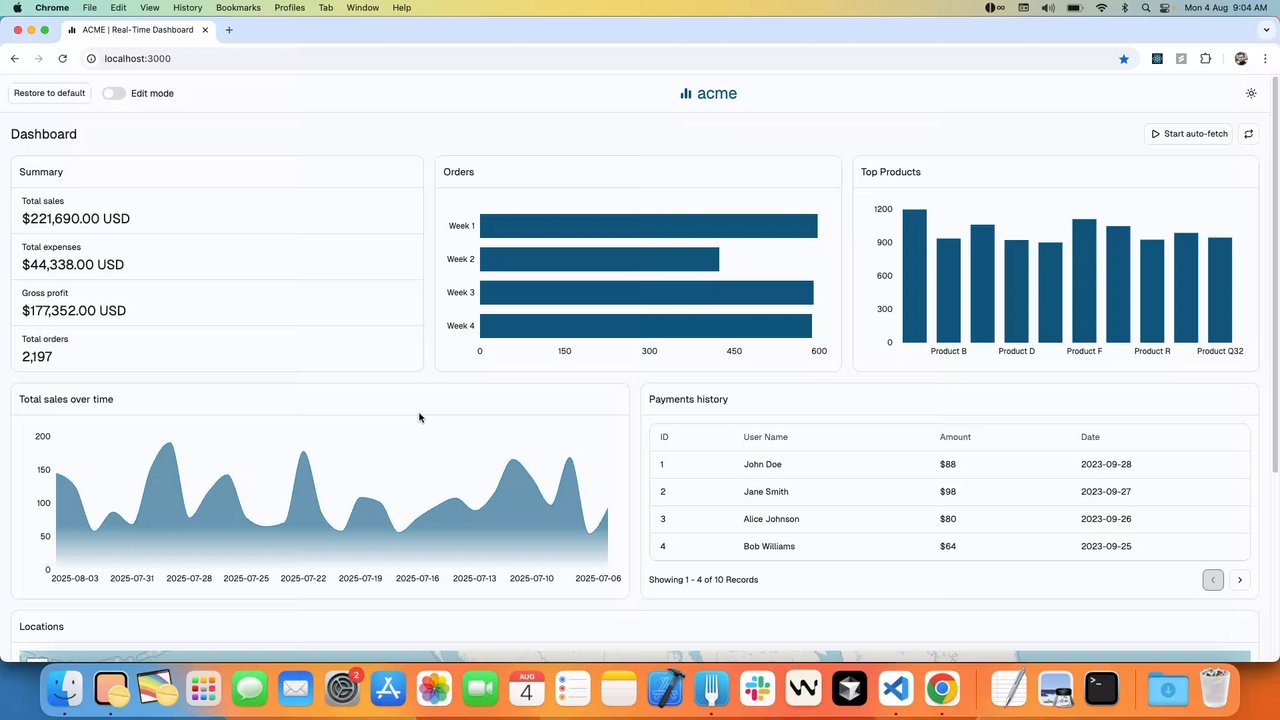Open Photos in the Dock
1280x720 pixels.
click(434, 689)
